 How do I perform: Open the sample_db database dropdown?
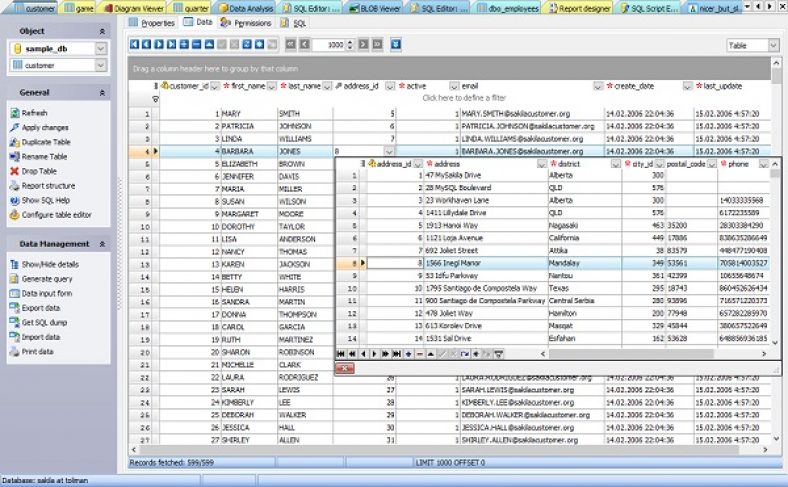point(101,48)
